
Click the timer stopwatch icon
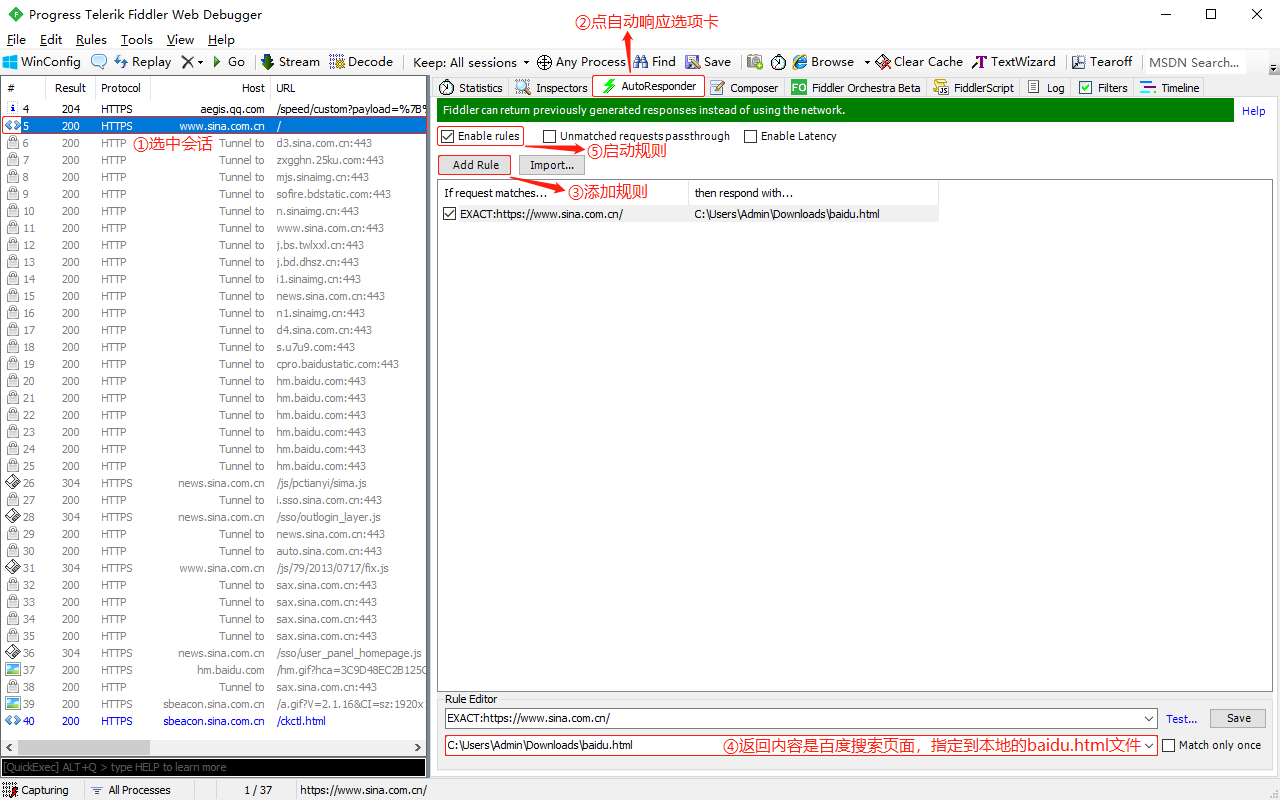click(779, 62)
